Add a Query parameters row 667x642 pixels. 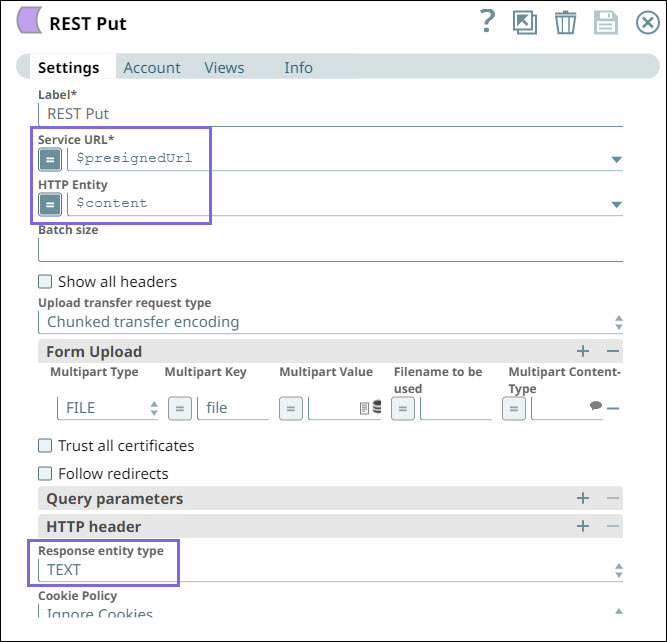[x=583, y=498]
